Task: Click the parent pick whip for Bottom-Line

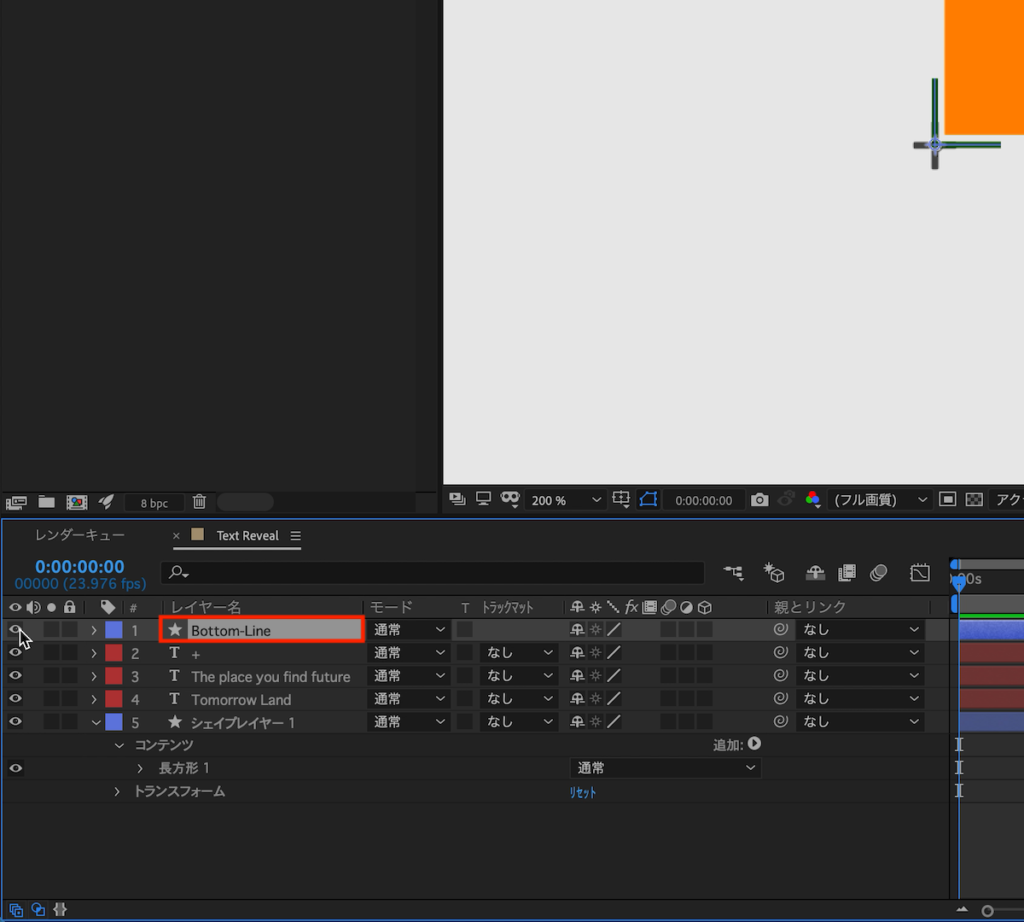Action: tap(781, 630)
